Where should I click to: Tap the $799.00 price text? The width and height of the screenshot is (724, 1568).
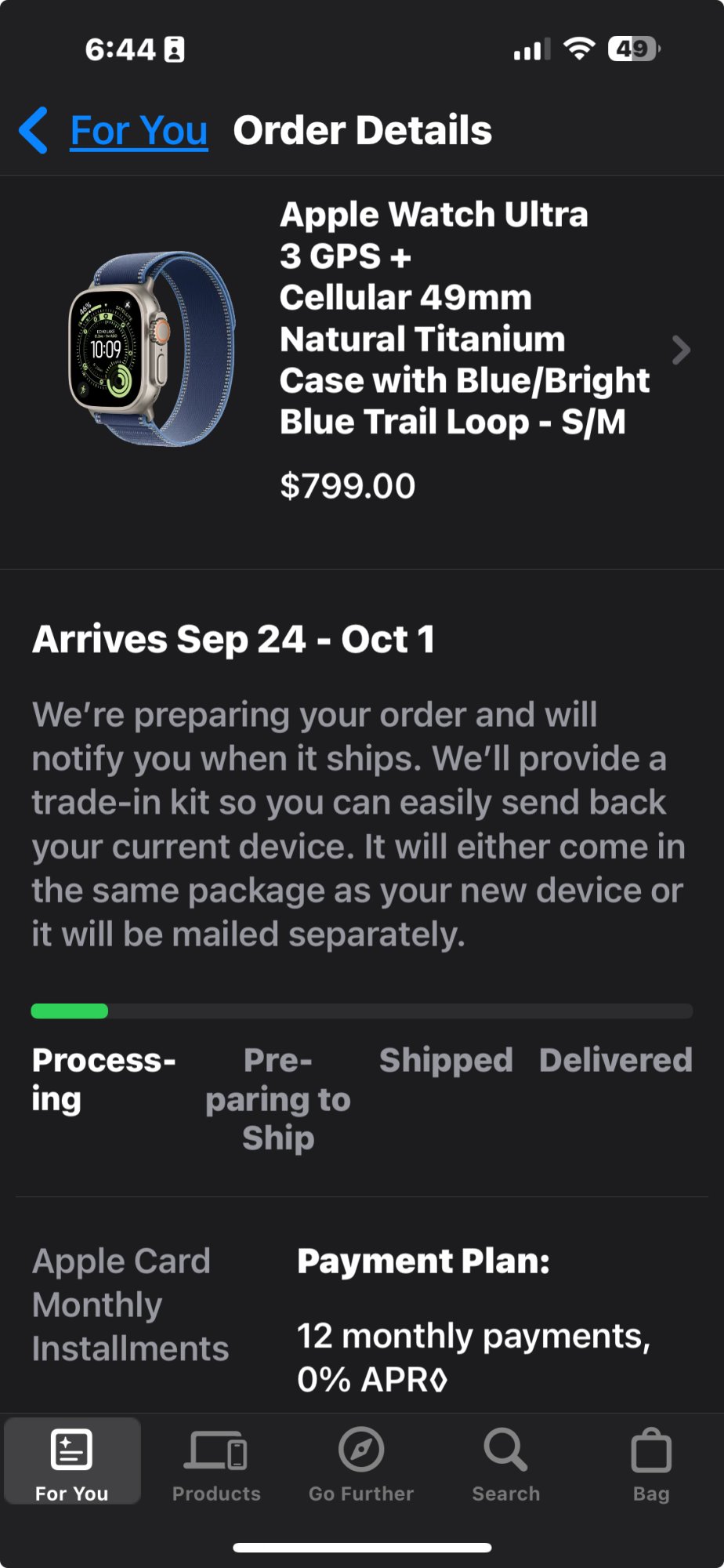point(348,486)
